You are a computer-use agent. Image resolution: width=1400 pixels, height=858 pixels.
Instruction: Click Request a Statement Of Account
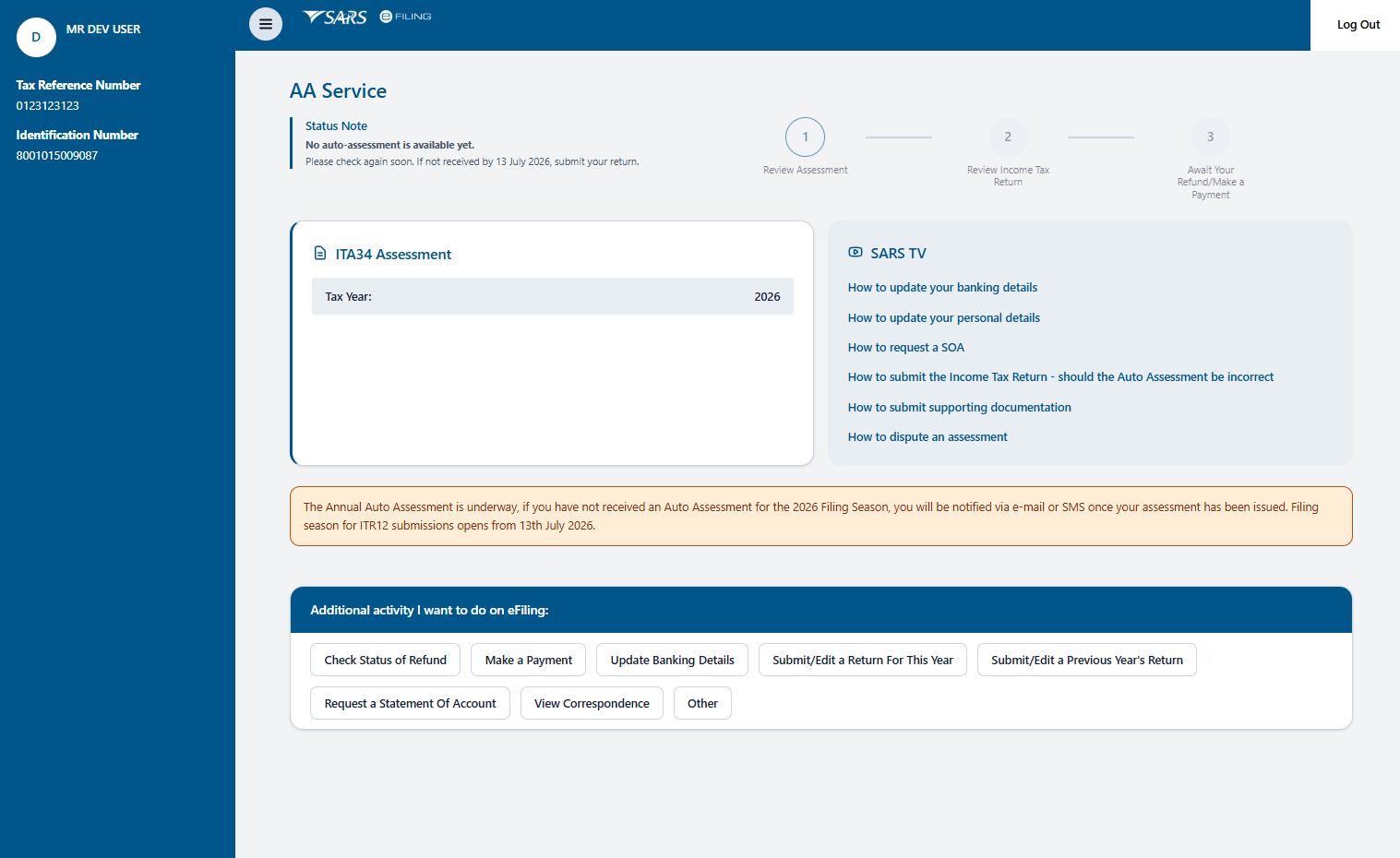click(x=410, y=703)
